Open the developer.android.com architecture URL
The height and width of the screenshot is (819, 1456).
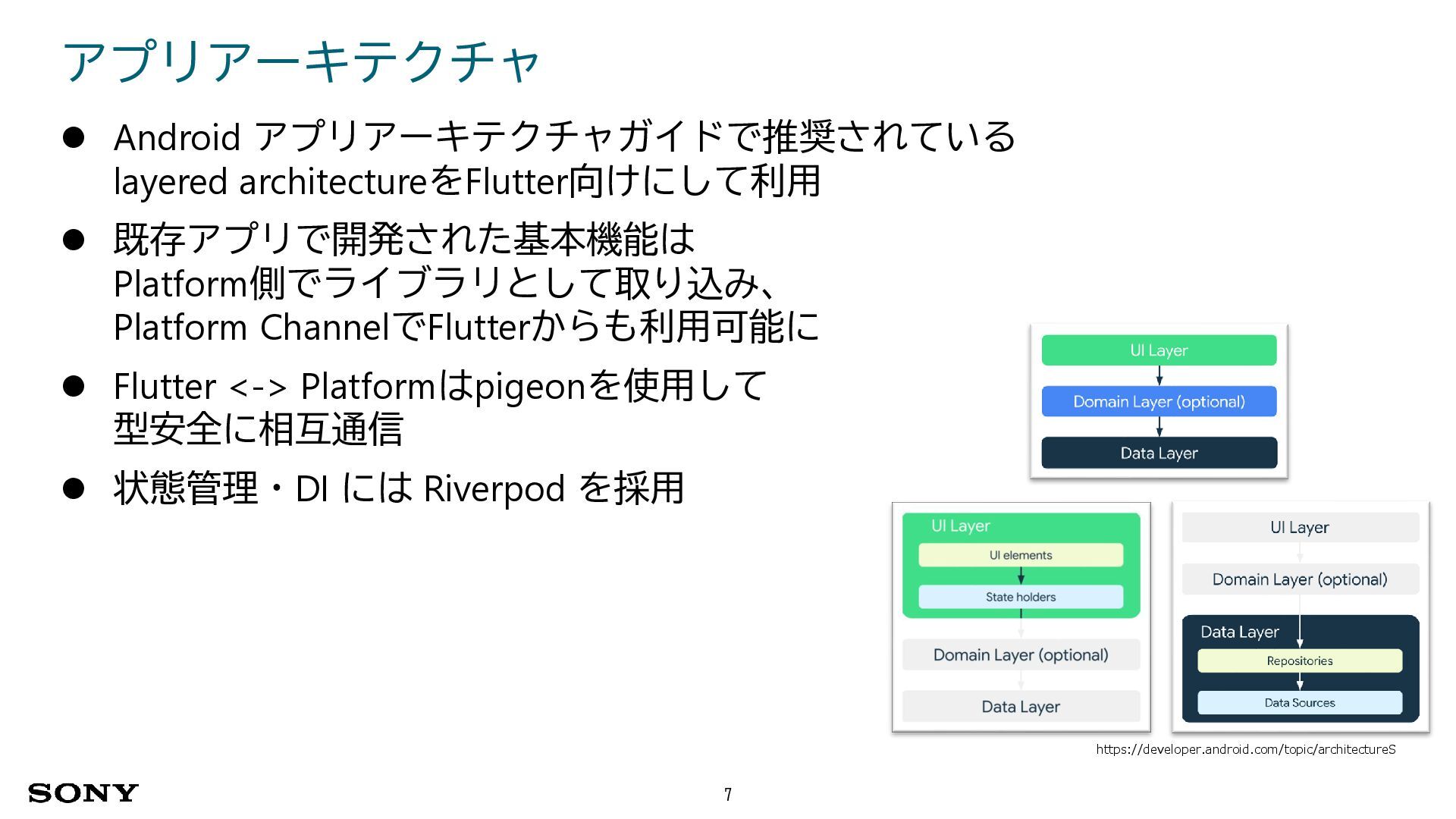[x=1246, y=749]
